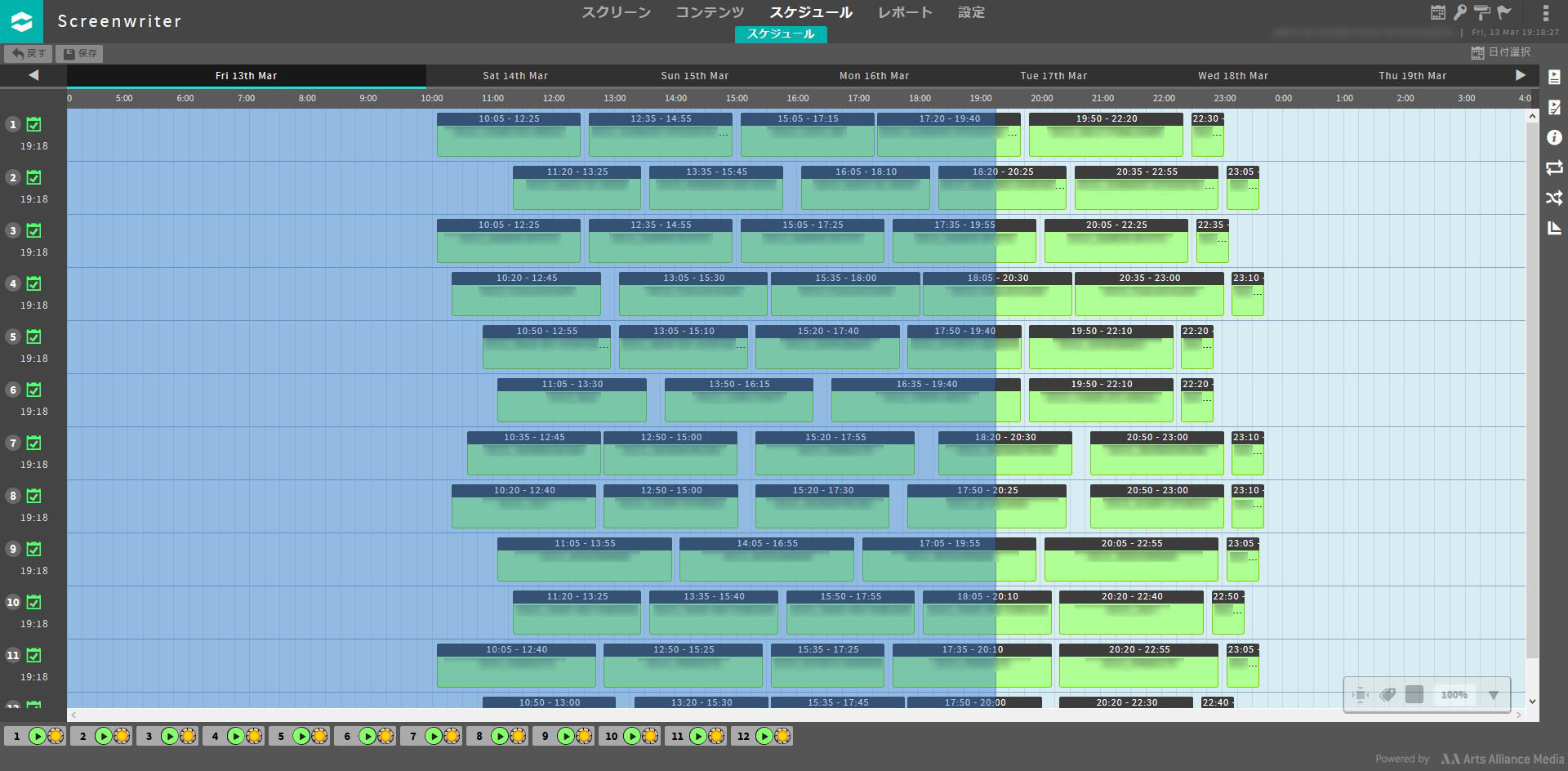Toggle the schedule check icon for screen 7
This screenshot has width=1568, height=771.
[x=33, y=443]
